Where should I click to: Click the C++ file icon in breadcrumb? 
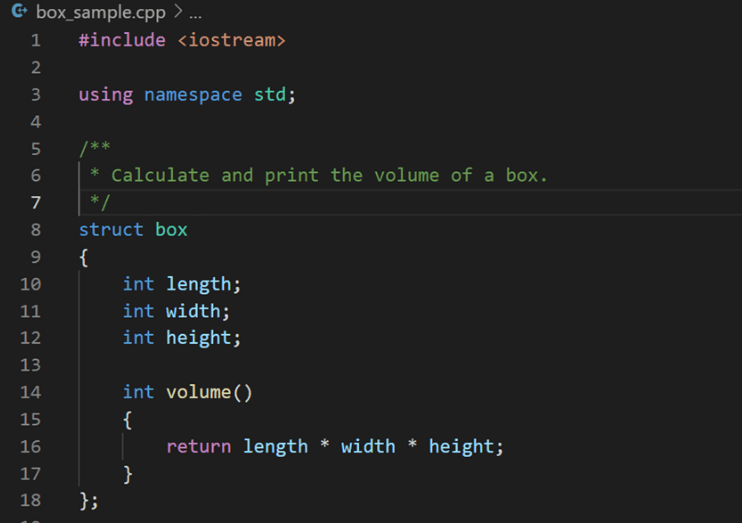pos(19,11)
